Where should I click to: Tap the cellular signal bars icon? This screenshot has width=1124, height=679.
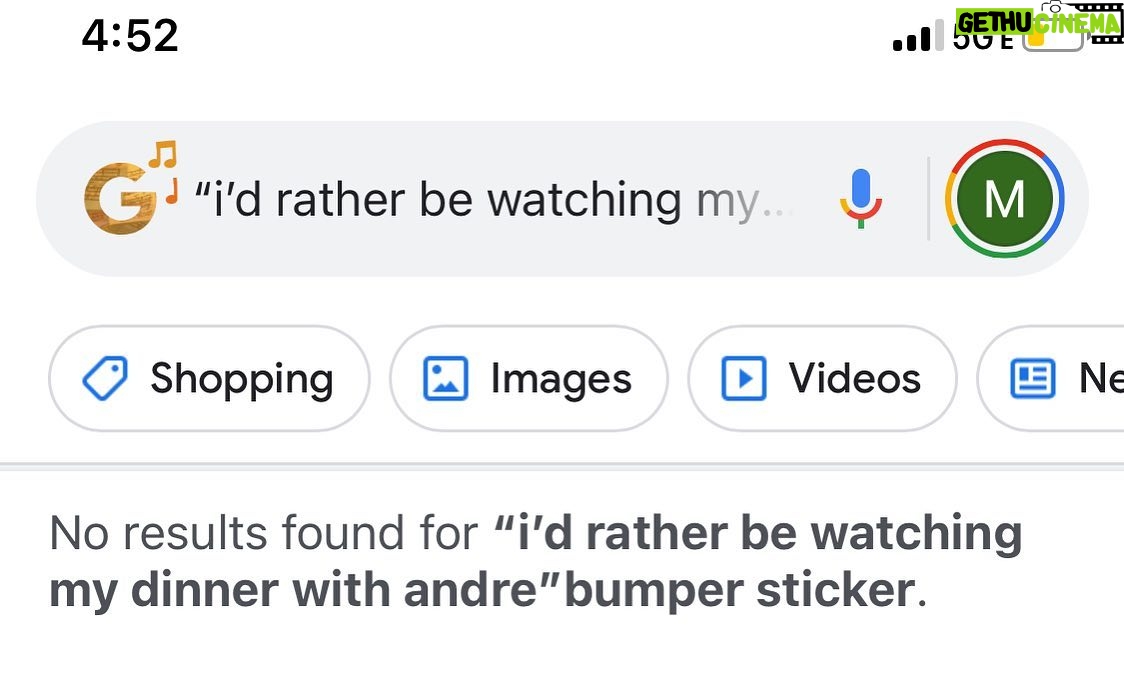[918, 37]
